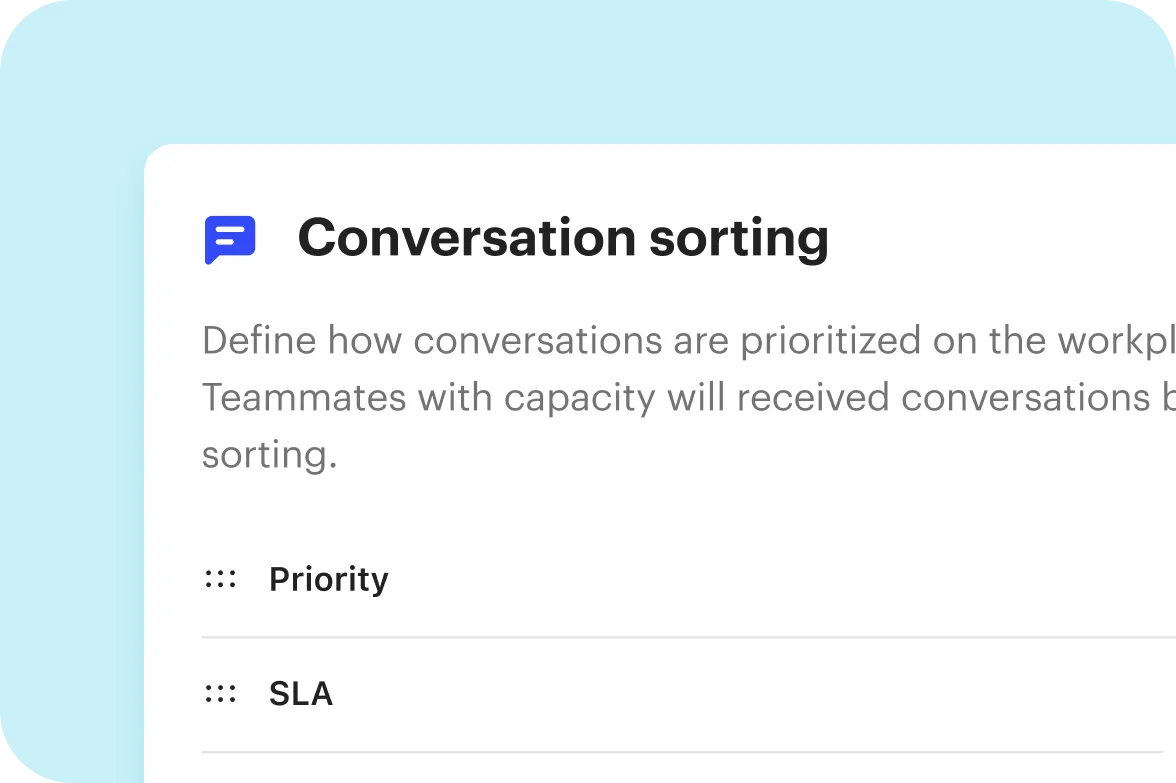Click the word prioritized in the description
Screen dimensions: 1176x783
[x=830, y=341]
